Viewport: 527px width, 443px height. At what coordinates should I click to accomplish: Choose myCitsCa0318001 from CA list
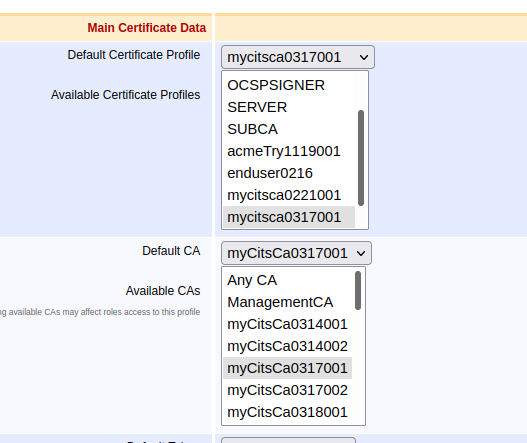[288, 412]
